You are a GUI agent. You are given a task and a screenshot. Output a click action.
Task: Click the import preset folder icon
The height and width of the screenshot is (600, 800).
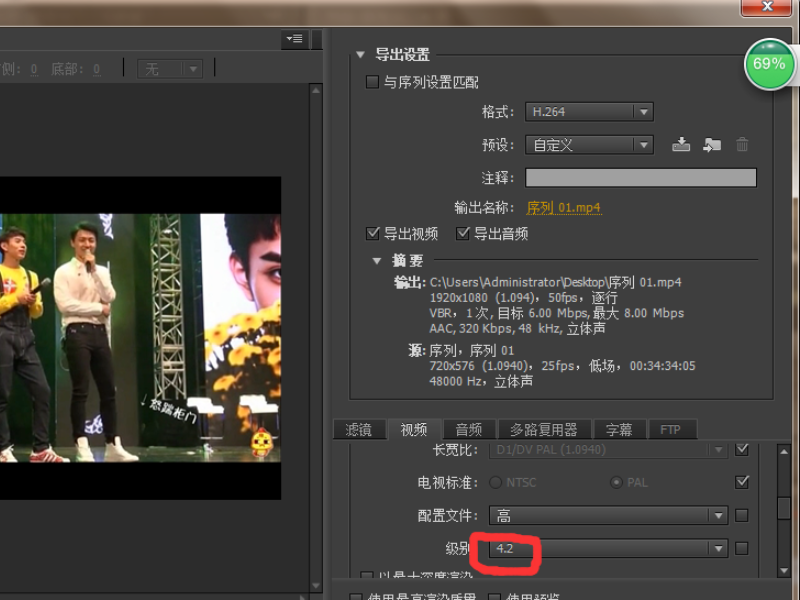[712, 144]
